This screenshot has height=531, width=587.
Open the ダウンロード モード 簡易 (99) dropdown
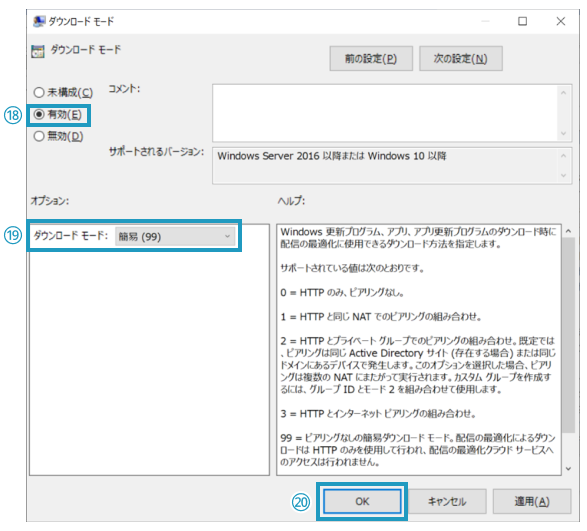tap(175, 236)
